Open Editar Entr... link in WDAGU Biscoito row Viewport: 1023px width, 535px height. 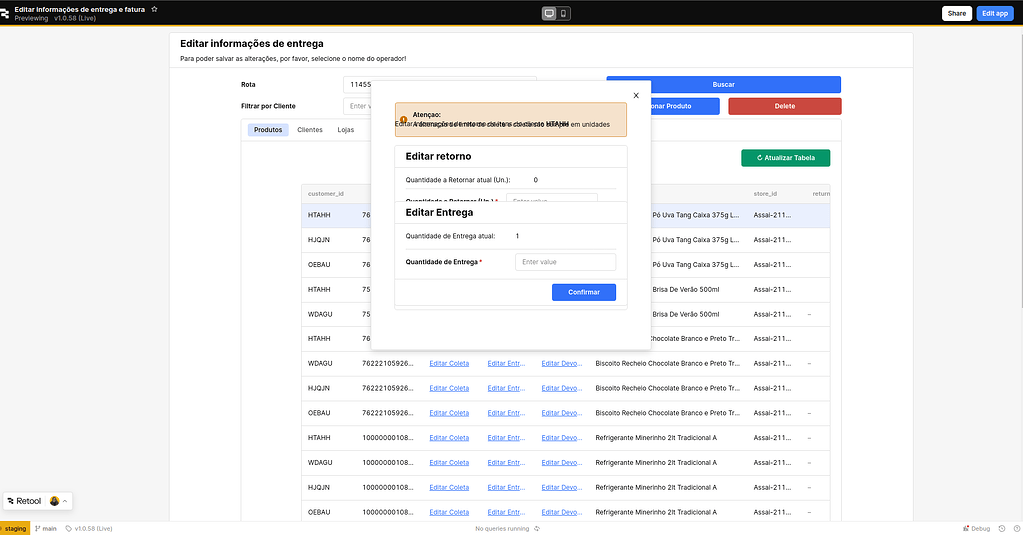coord(506,363)
